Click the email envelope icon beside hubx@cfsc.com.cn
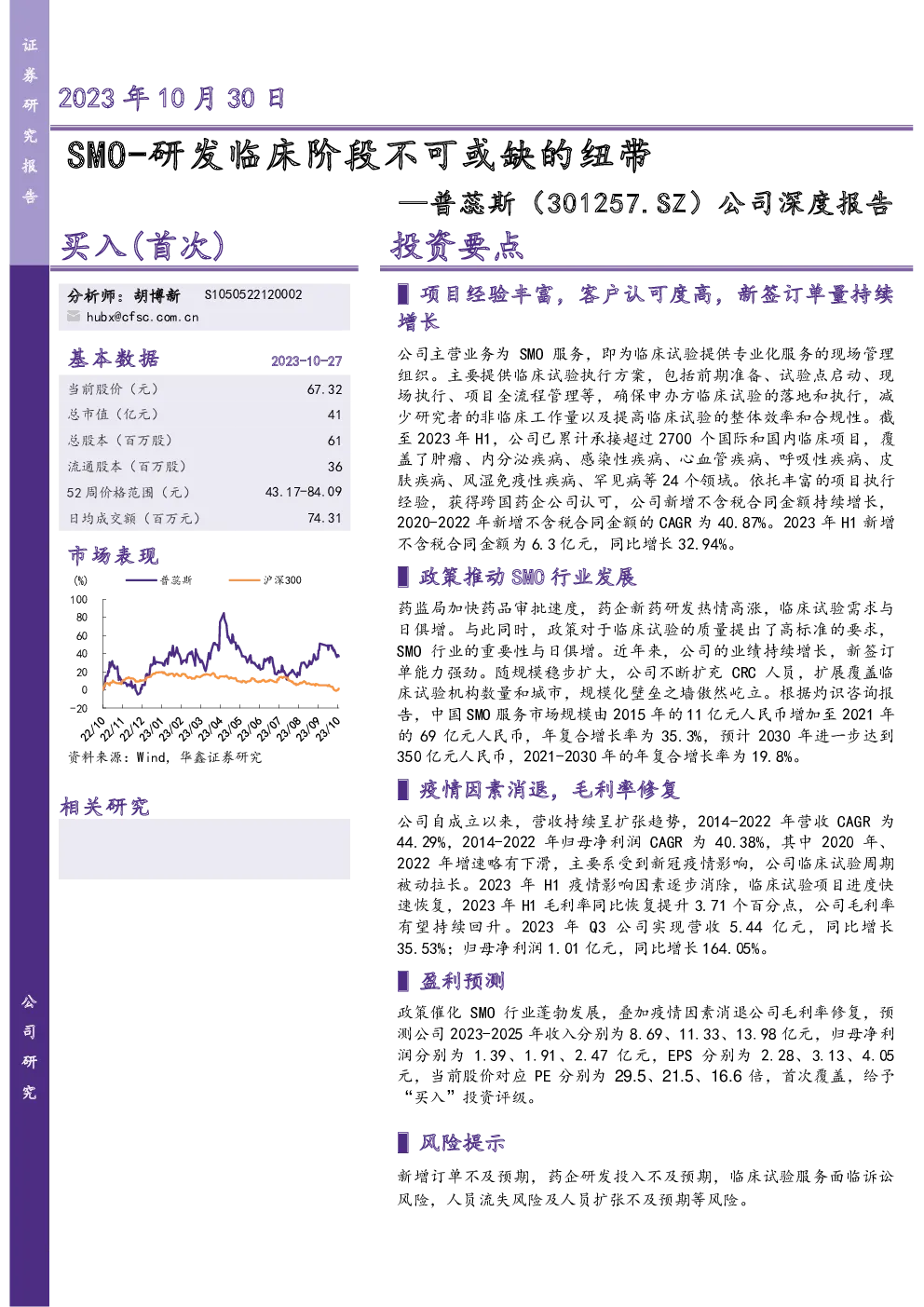Screen dimensions: 924x1307 (x=74, y=317)
